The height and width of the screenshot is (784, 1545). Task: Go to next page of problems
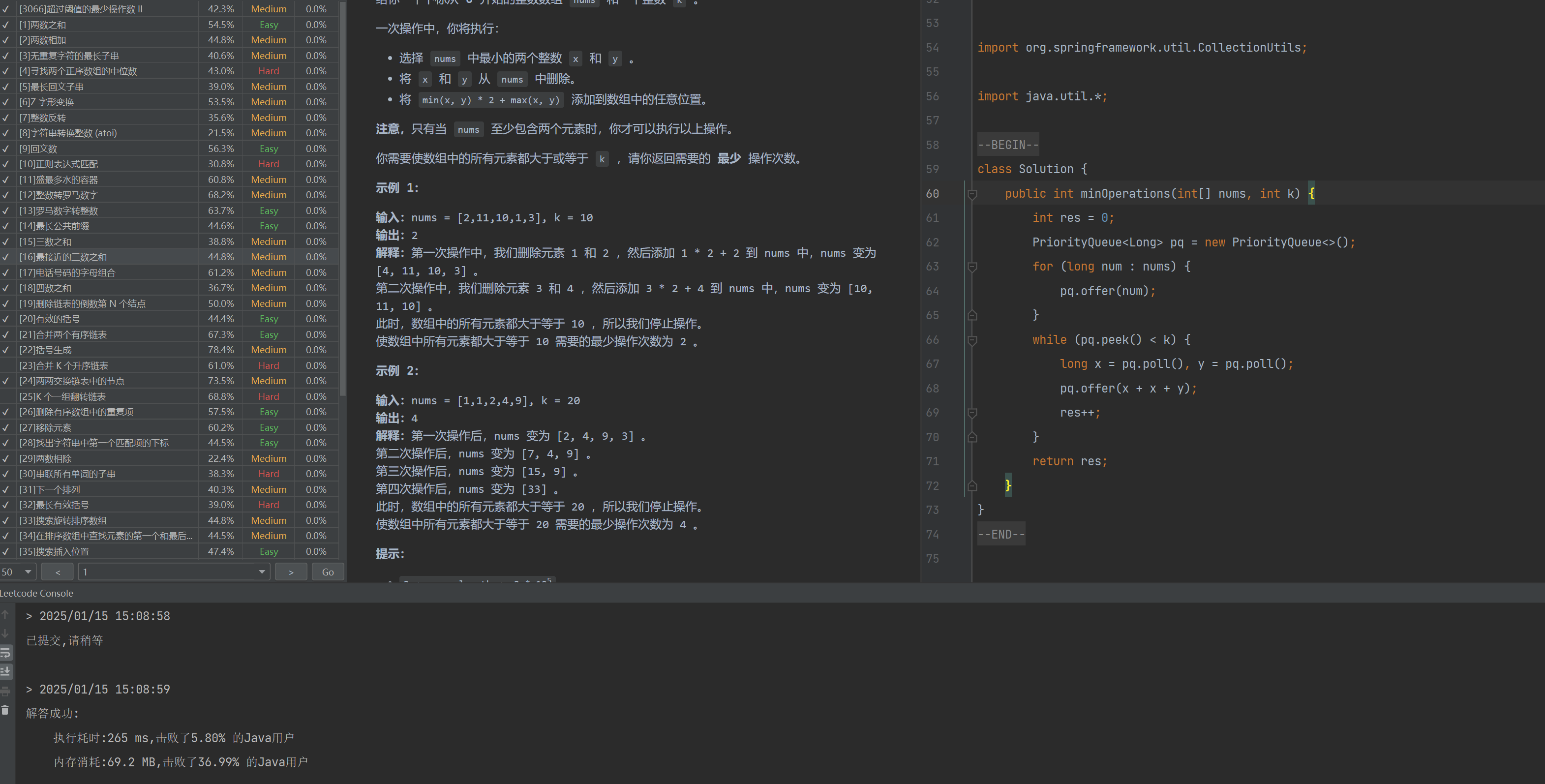(x=291, y=572)
